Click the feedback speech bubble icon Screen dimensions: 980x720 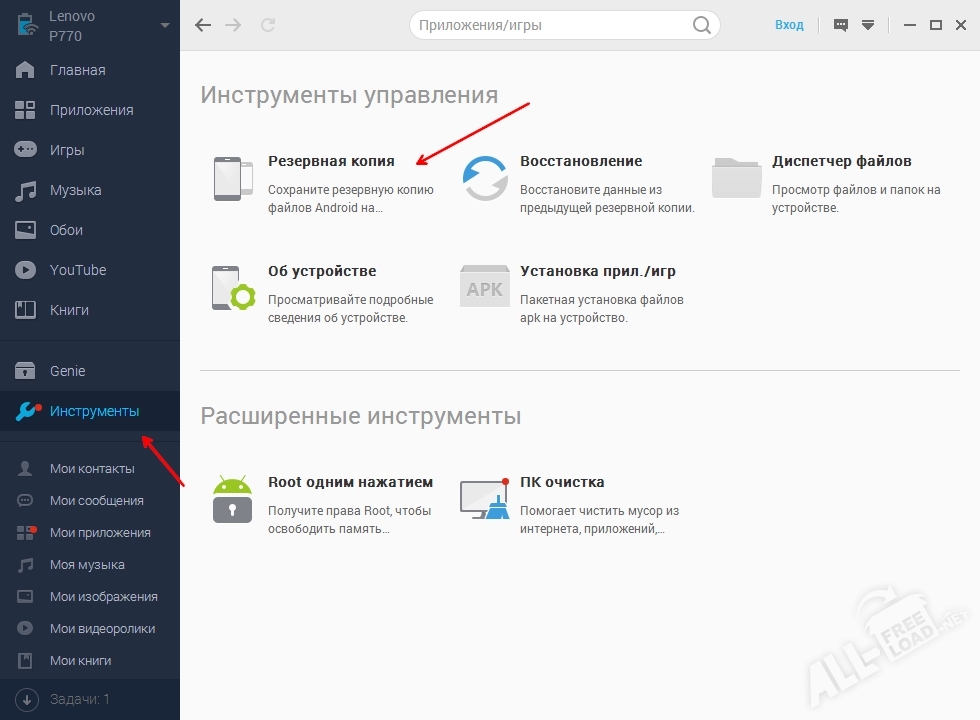838,24
